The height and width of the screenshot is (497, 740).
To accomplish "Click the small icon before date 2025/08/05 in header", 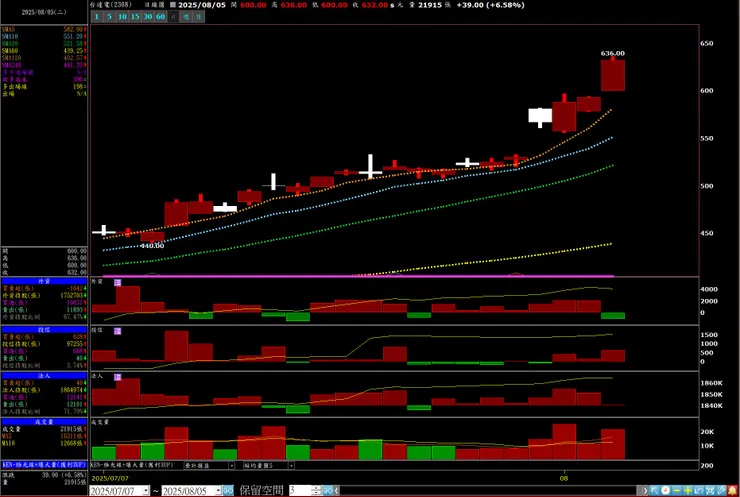I will pyautogui.click(x=173, y=5).
